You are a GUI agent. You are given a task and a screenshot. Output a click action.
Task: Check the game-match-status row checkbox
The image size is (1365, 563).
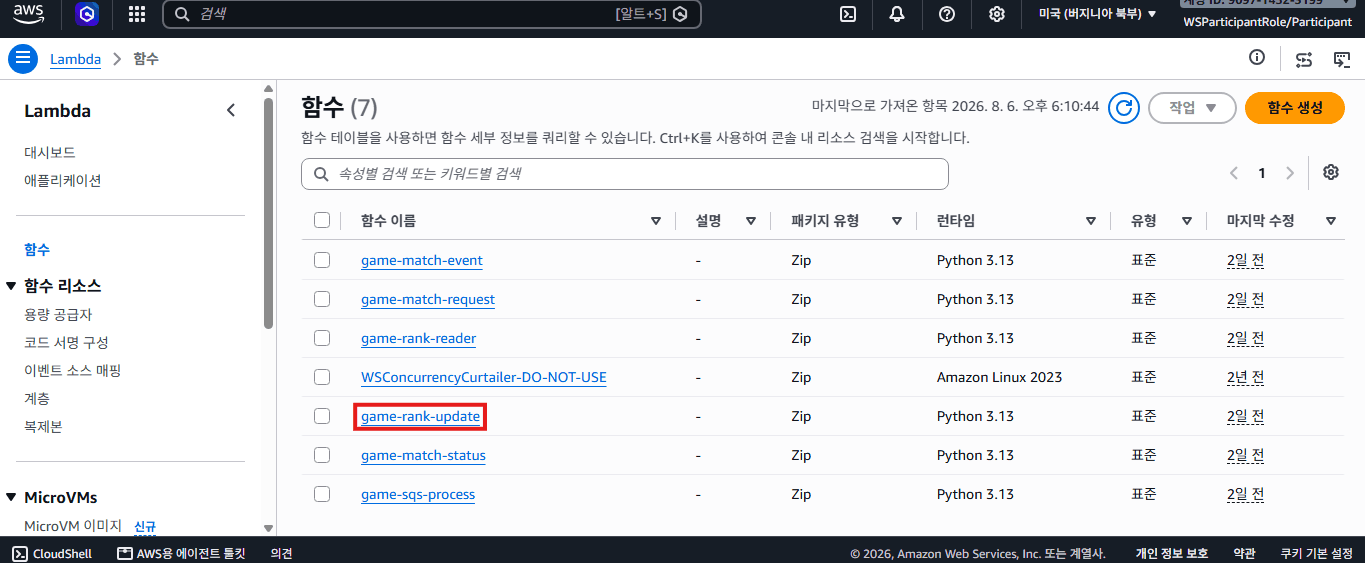tap(322, 455)
